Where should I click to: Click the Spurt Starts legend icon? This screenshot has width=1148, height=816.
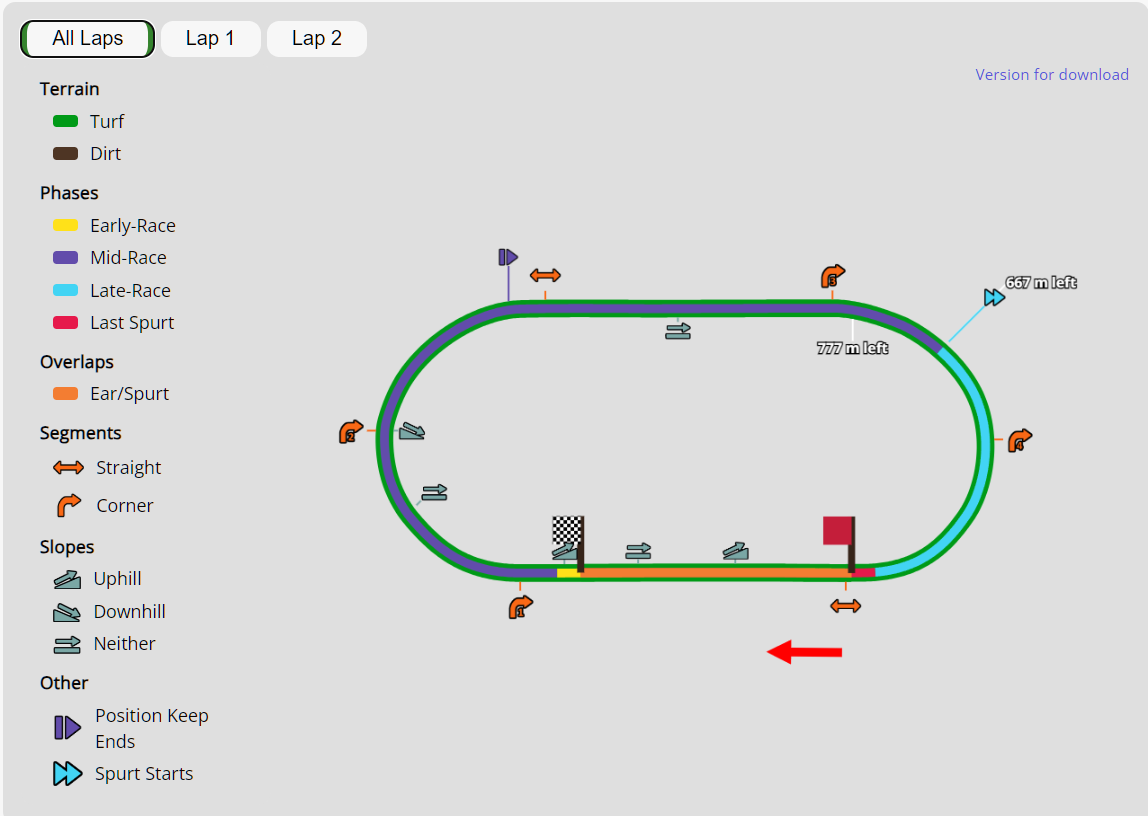(x=67, y=774)
